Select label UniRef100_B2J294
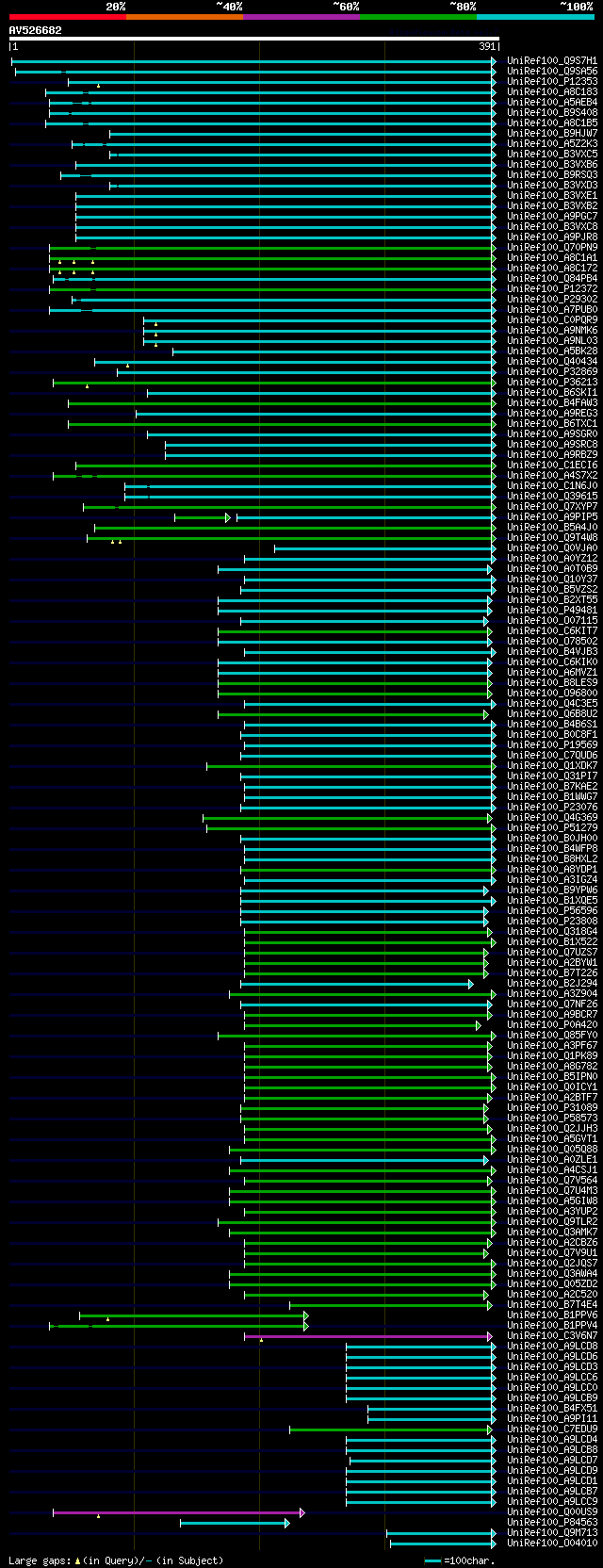Image resolution: width=603 pixels, height=1568 pixels. pos(552,983)
